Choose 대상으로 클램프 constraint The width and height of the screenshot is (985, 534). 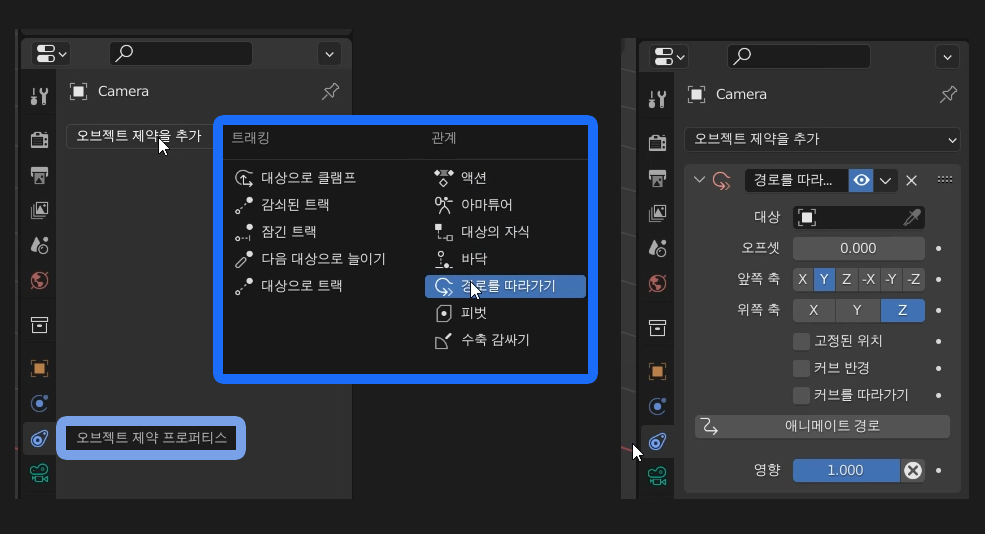click(x=308, y=178)
